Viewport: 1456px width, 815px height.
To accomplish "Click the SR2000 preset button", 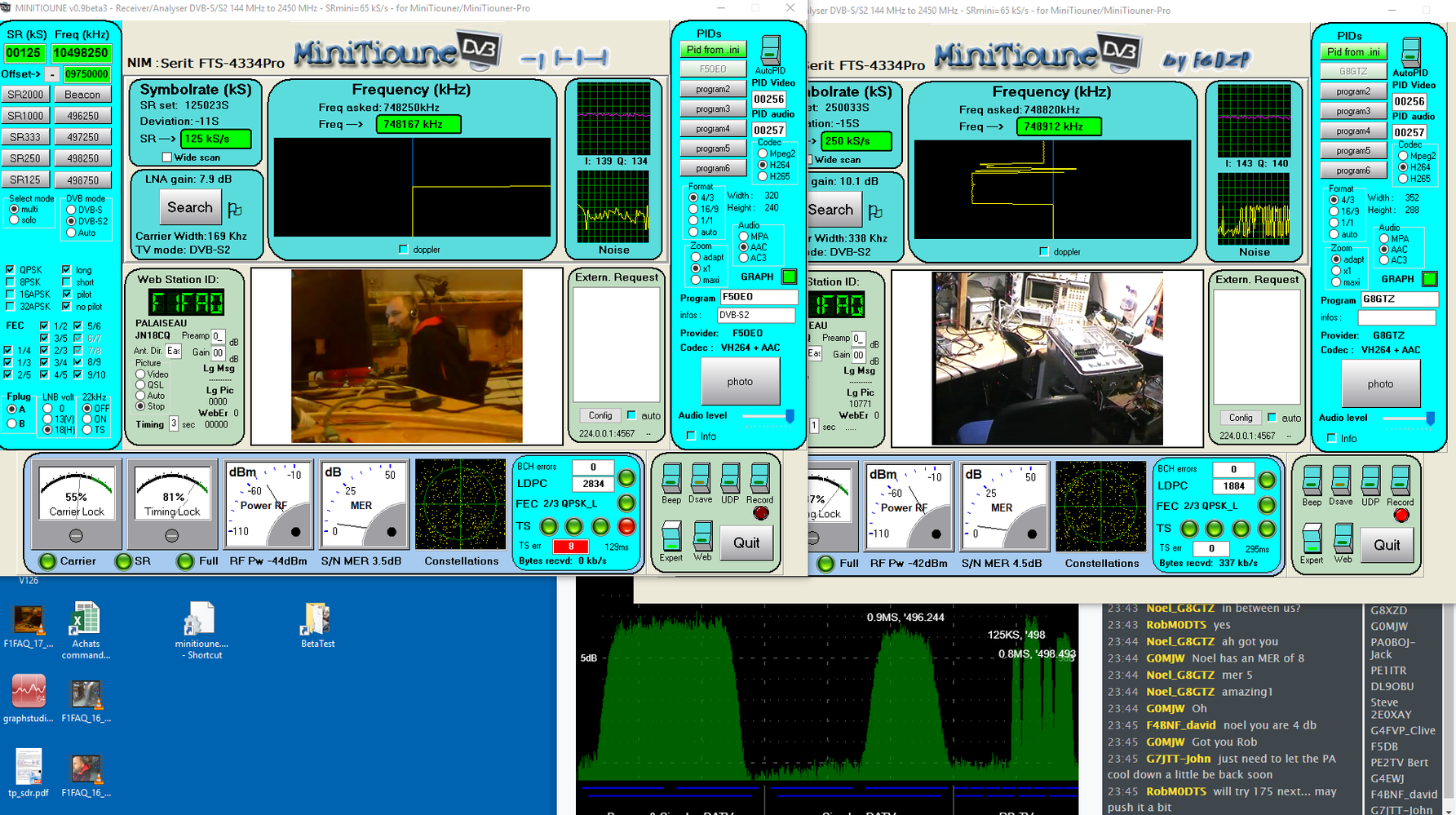I will 25,95.
